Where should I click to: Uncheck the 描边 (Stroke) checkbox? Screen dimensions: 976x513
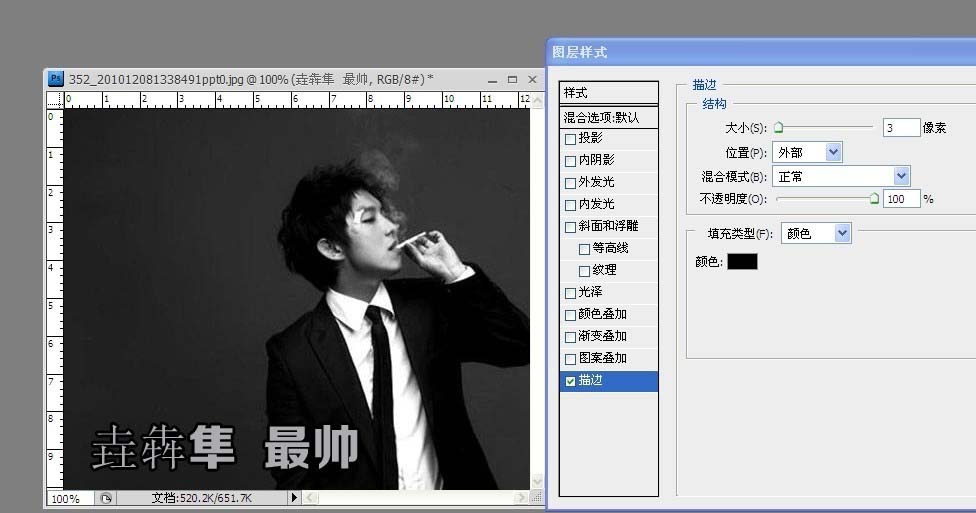pos(570,381)
